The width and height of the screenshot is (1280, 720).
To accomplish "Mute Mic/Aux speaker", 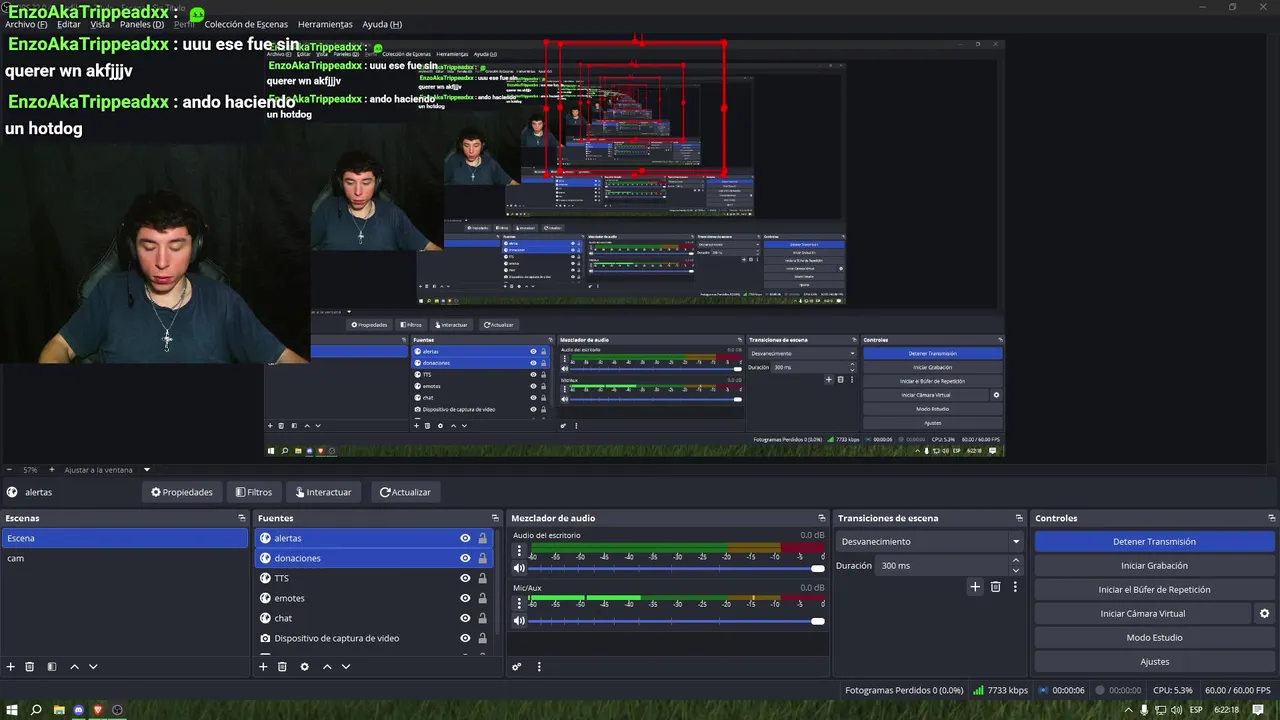I will tap(519, 621).
